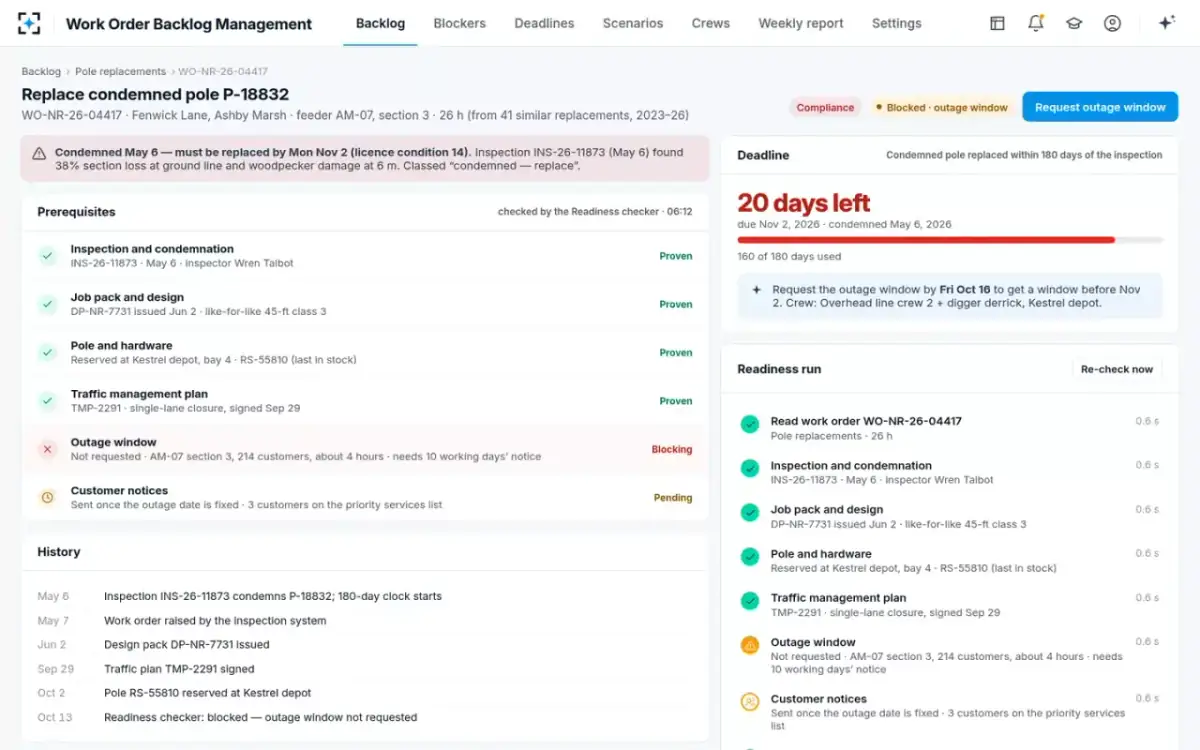Click Backlog breadcrumb link

[x=41, y=72]
